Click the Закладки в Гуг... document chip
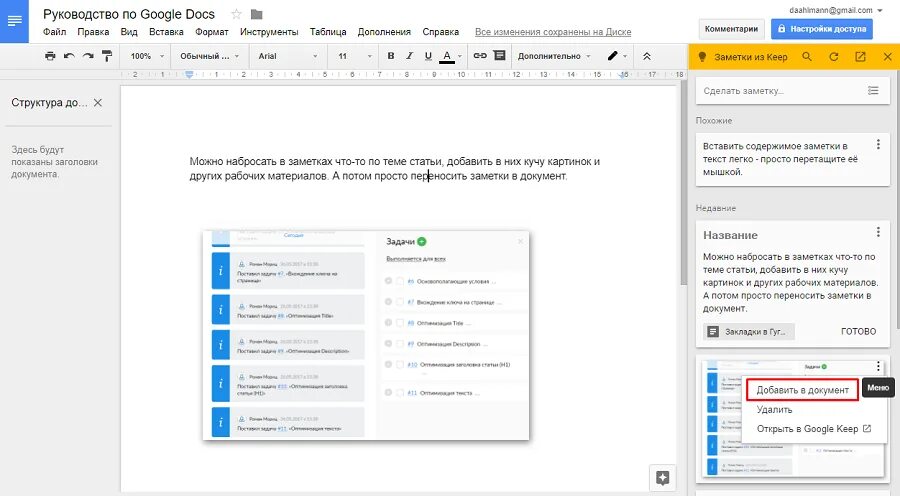This screenshot has height=496, width=900. pyautogui.click(x=749, y=331)
